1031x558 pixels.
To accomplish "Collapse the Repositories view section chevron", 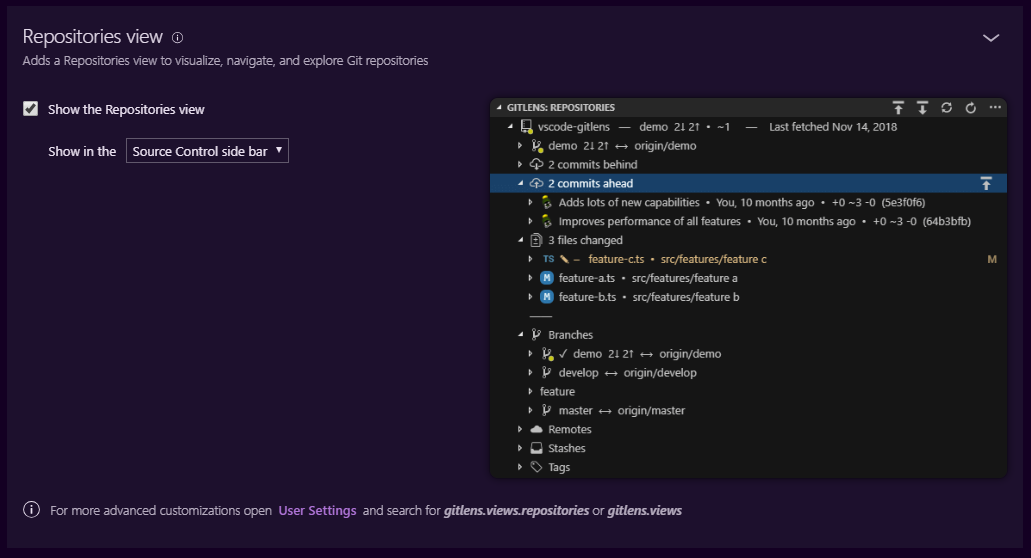I will pos(991,38).
